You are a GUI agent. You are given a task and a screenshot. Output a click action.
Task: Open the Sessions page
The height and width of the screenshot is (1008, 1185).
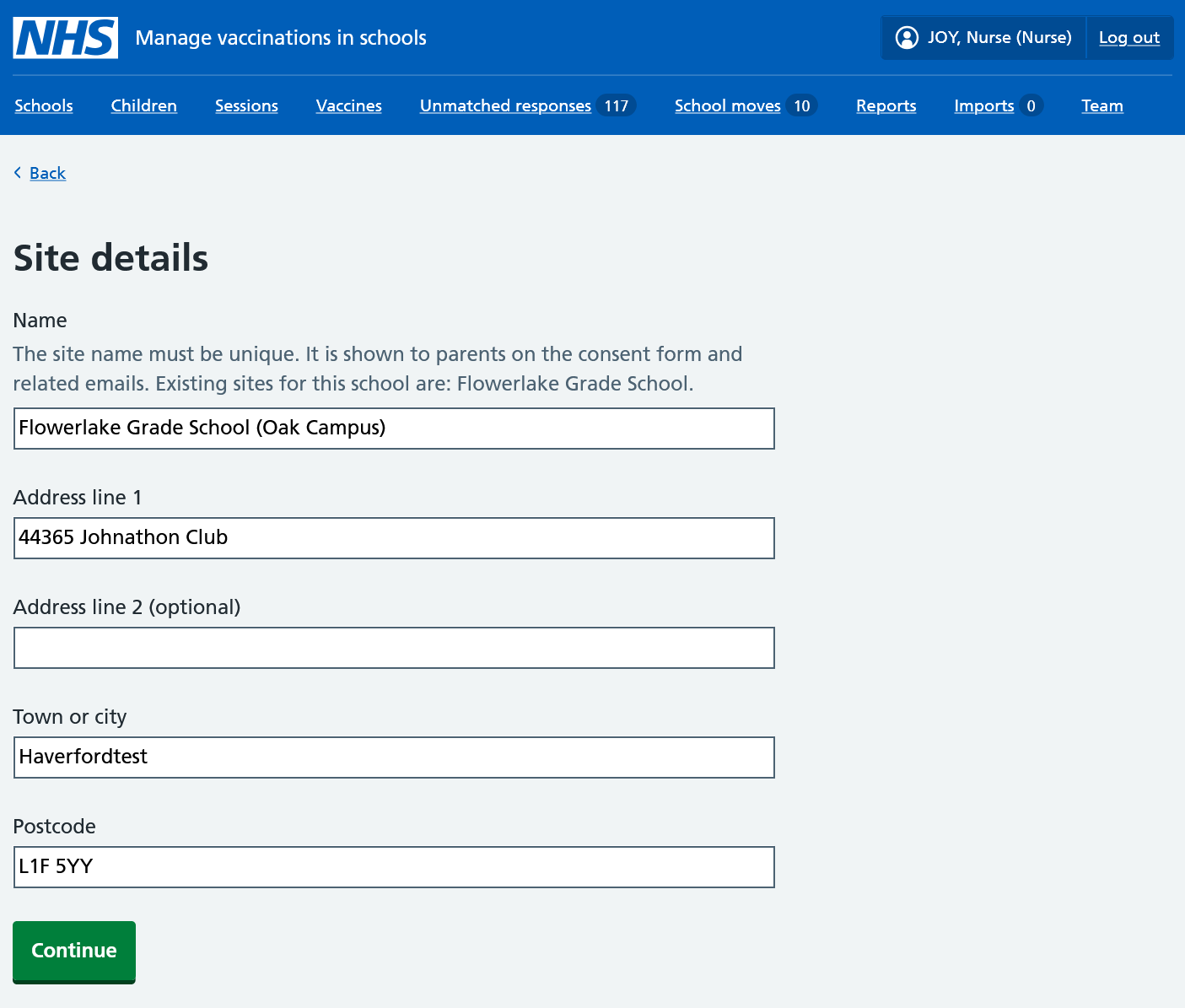[246, 105]
